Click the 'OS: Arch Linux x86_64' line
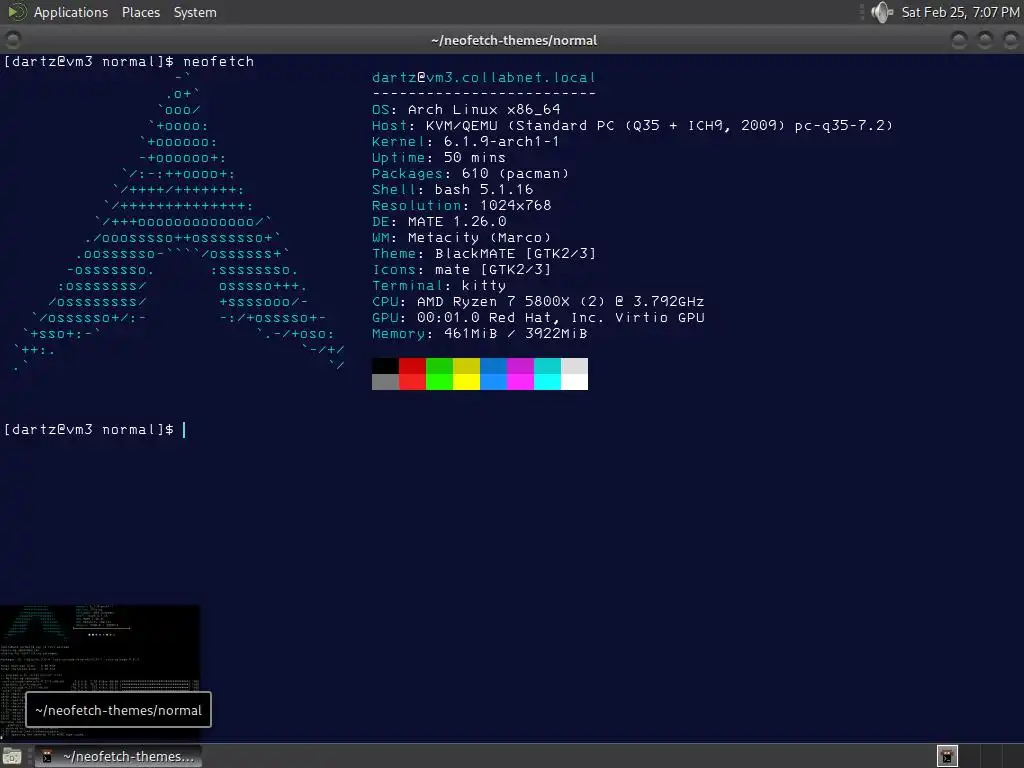Viewport: 1024px width, 768px height. pos(466,110)
